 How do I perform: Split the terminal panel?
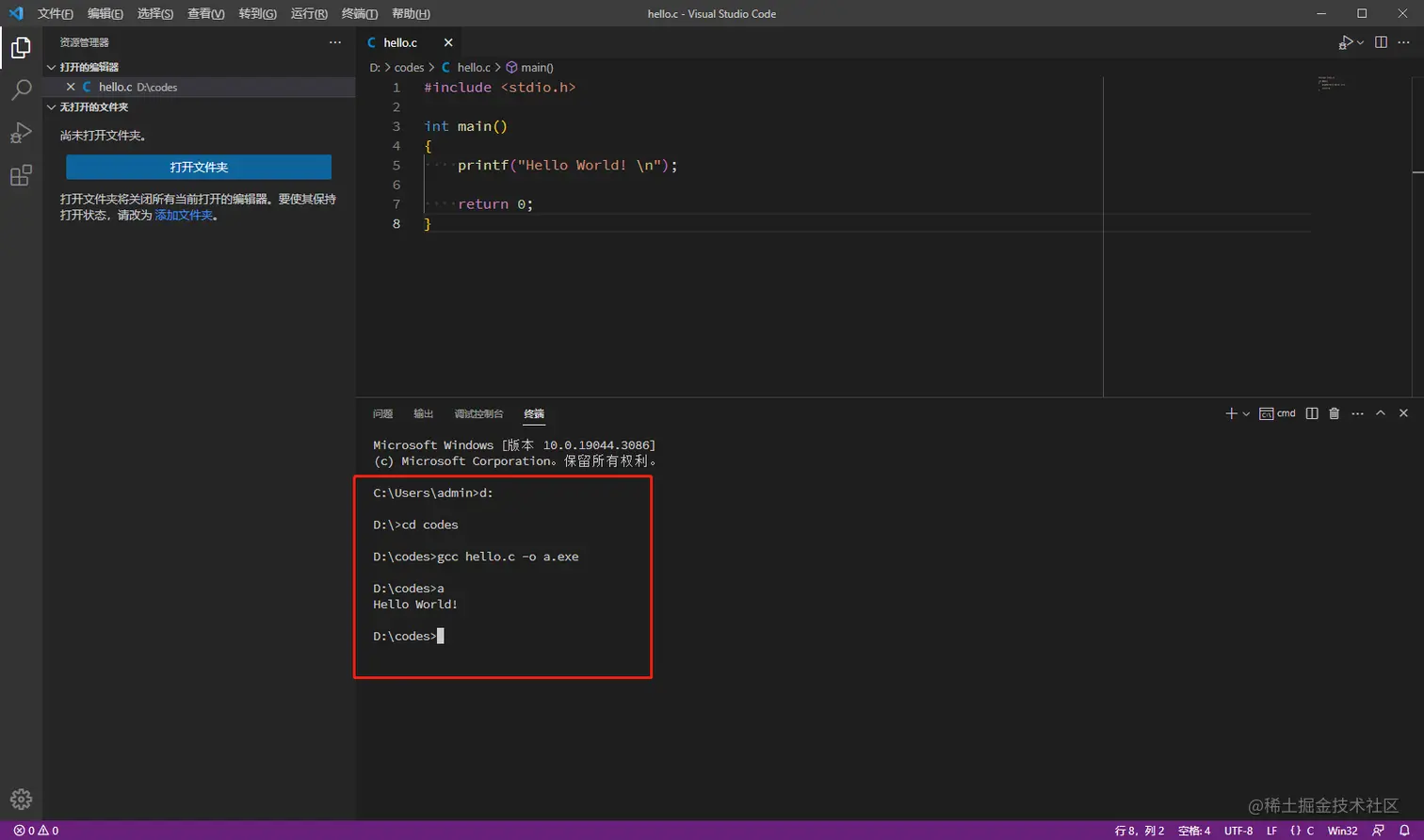1312,413
